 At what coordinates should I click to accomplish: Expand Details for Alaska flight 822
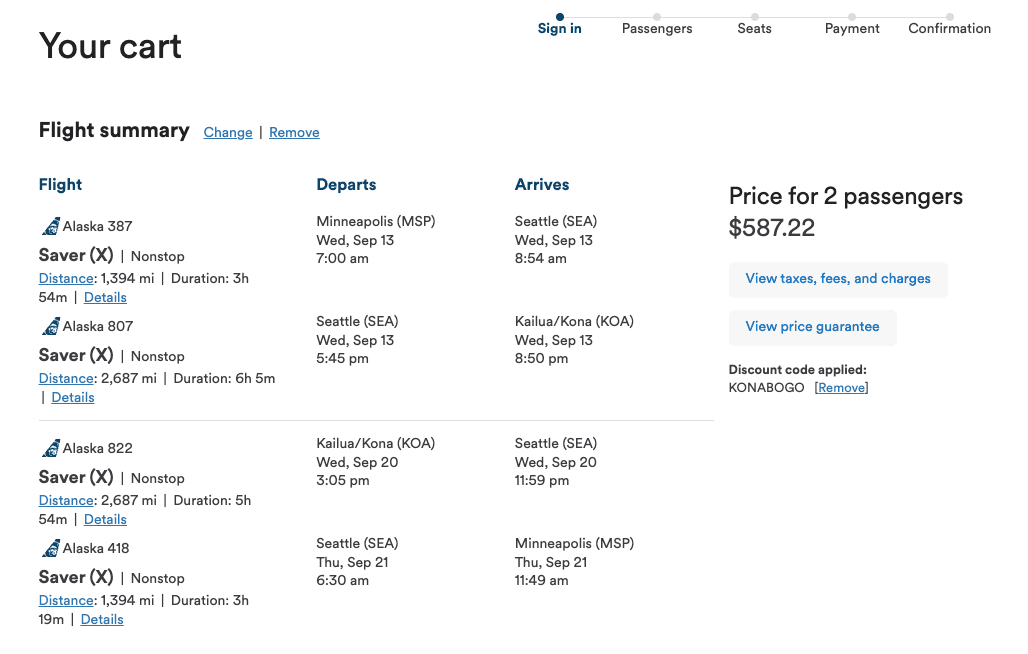coord(104,519)
